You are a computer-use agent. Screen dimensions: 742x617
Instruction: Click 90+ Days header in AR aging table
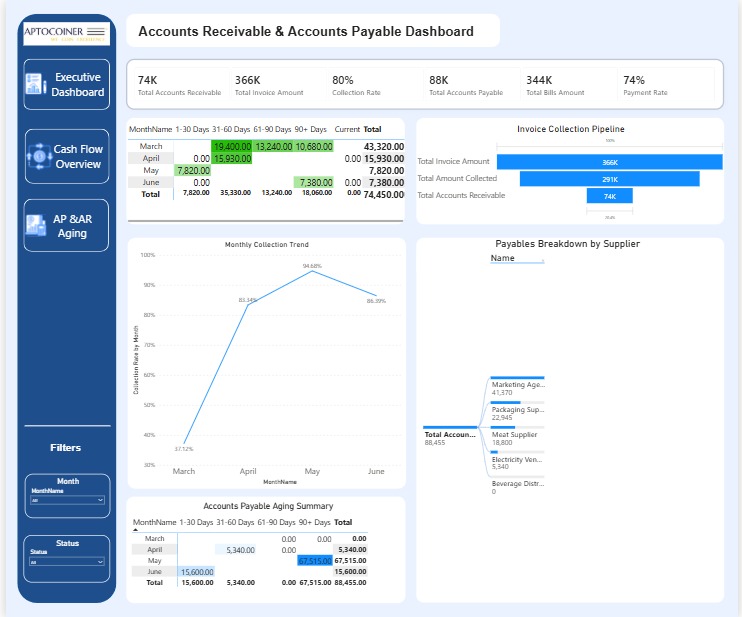click(x=310, y=129)
